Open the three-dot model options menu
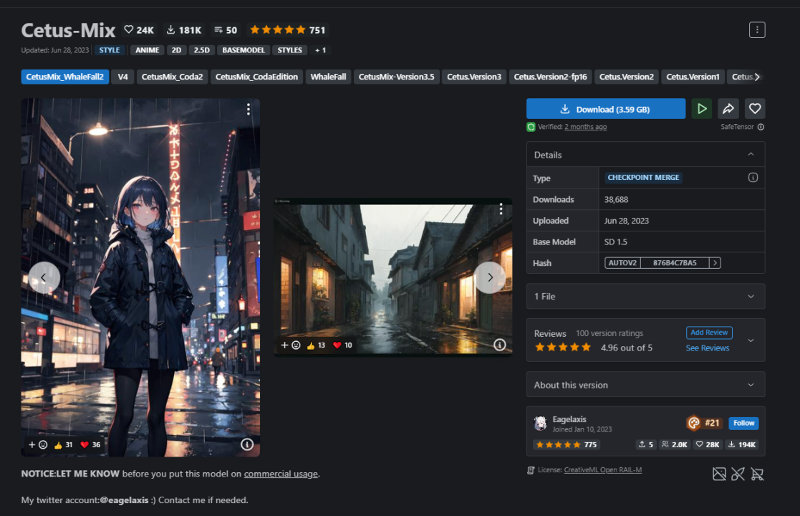Screen dimensions: 800x516 click(757, 30)
